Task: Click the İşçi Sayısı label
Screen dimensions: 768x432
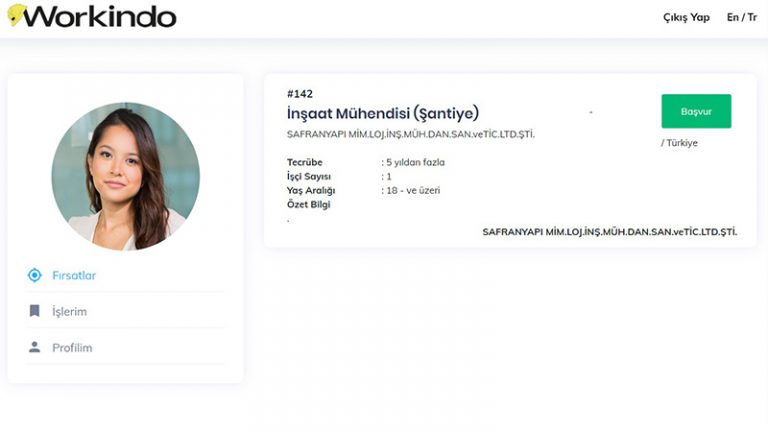Action: tap(309, 176)
